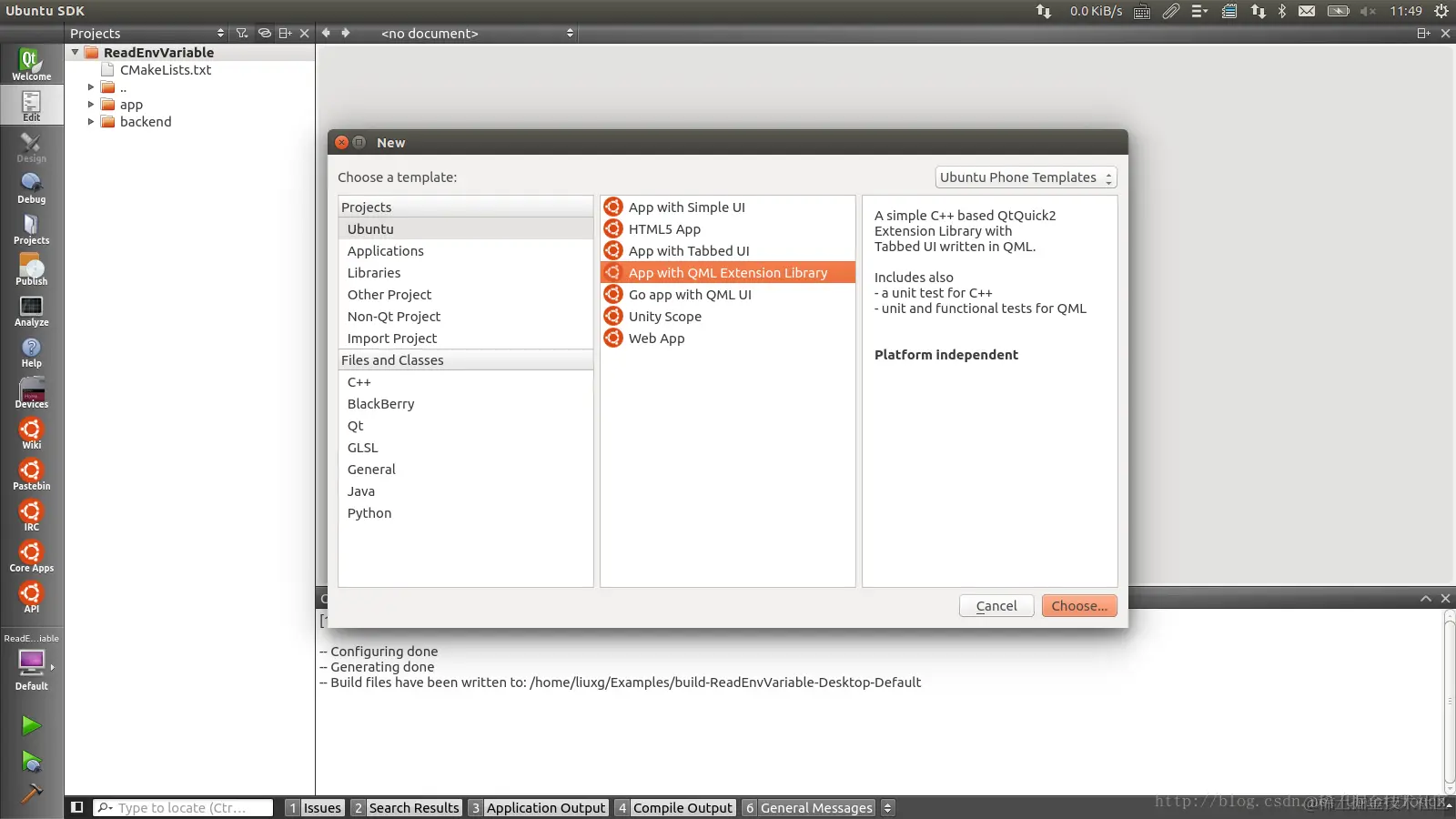Open the output pane selector arrows
Viewport: 1456px width, 819px height.
coord(888,808)
